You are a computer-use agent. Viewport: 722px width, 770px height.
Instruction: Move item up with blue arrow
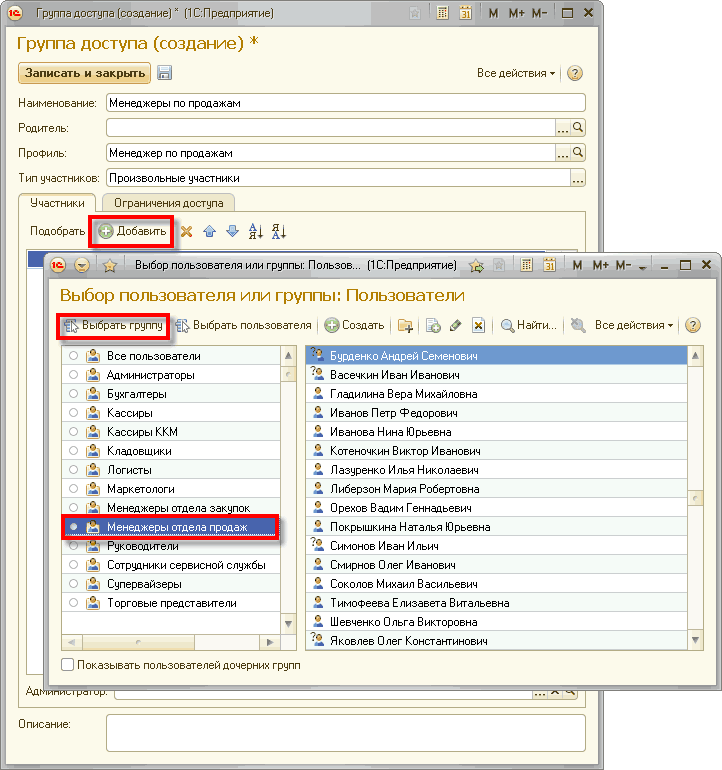click(x=209, y=231)
